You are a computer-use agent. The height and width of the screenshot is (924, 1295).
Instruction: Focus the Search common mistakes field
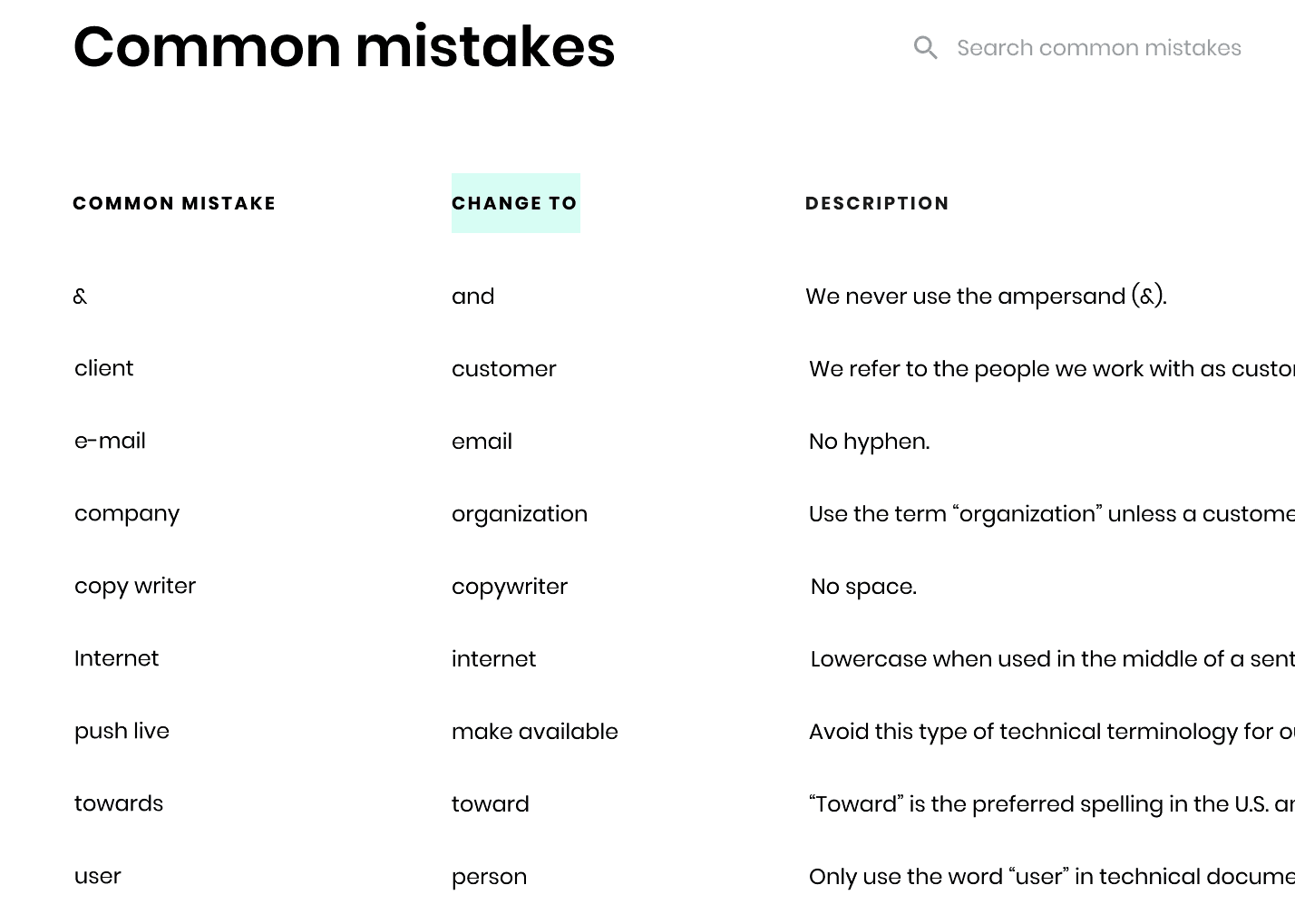pyautogui.click(x=1098, y=48)
